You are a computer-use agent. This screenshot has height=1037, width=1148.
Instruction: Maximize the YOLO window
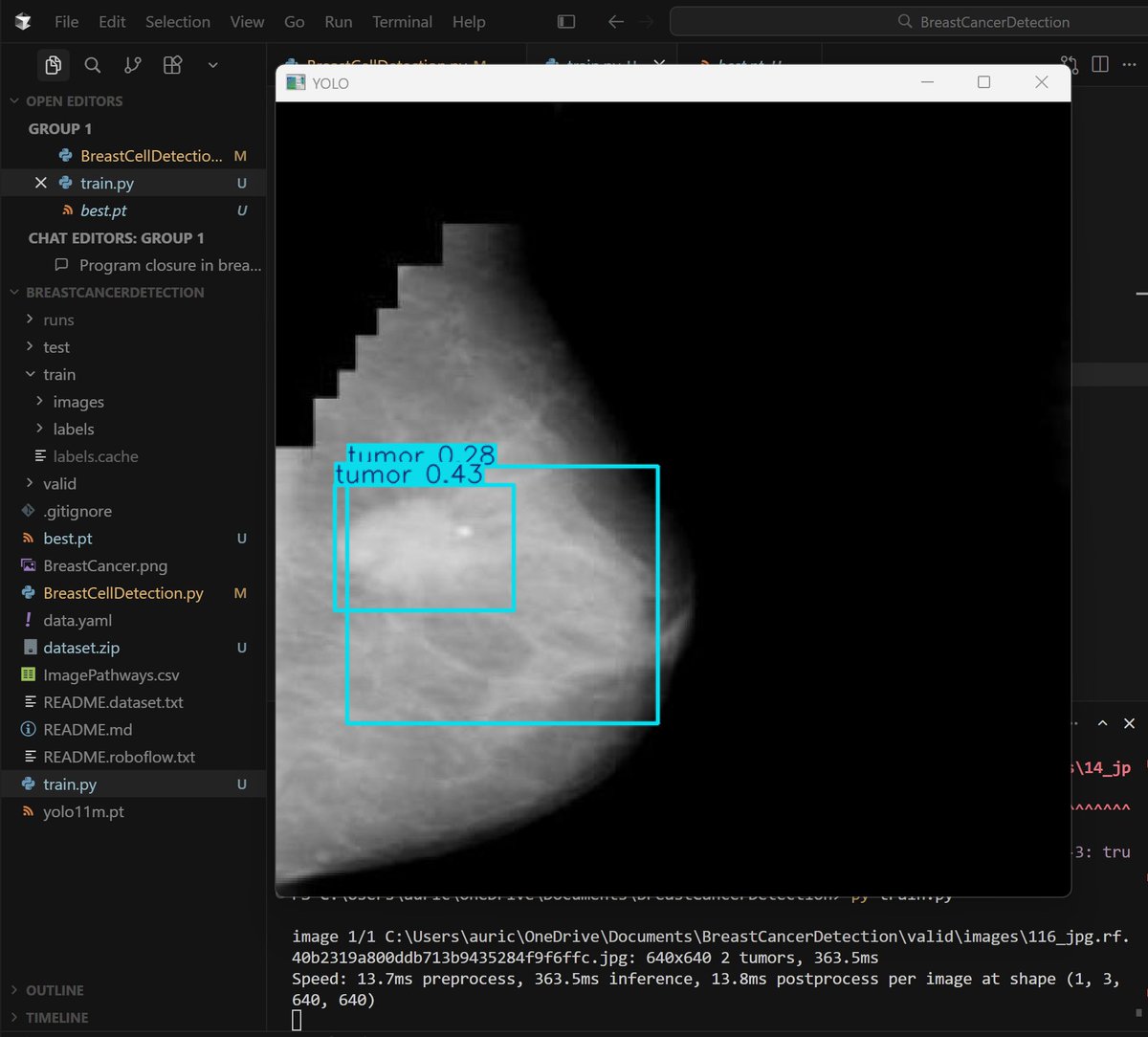pos(983,82)
